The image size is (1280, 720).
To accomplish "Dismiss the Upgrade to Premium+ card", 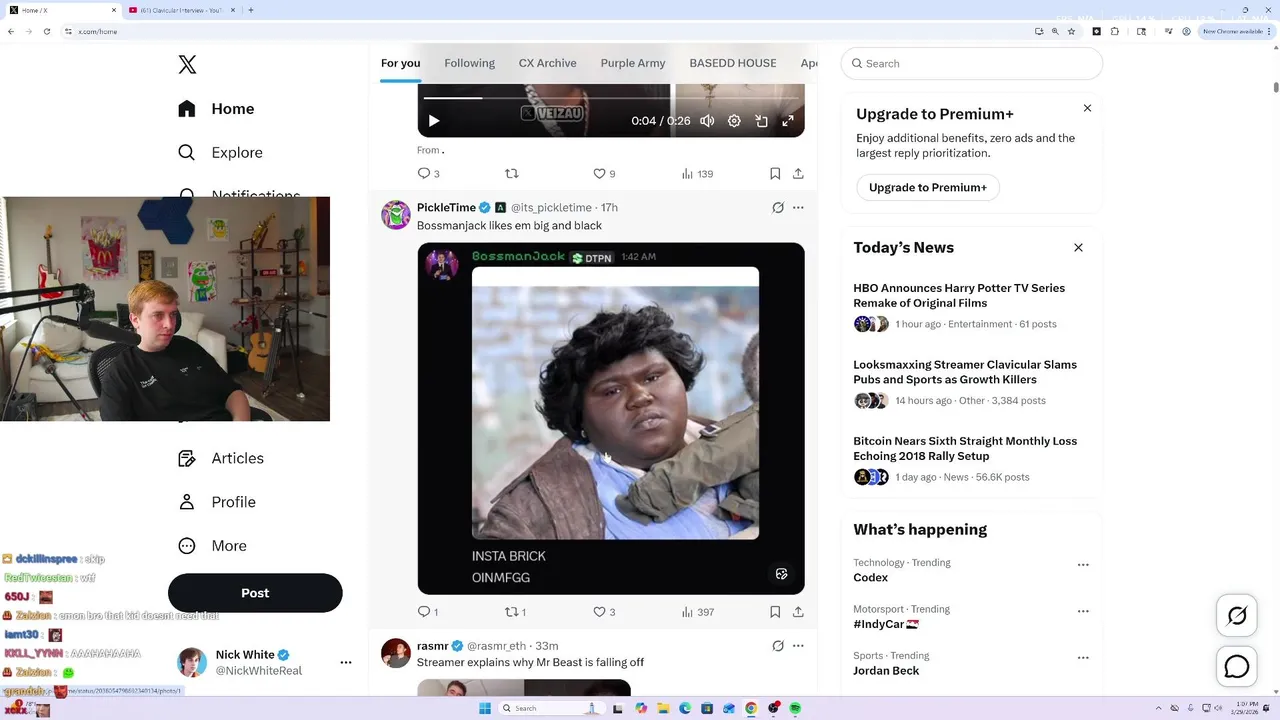I will point(1087,108).
